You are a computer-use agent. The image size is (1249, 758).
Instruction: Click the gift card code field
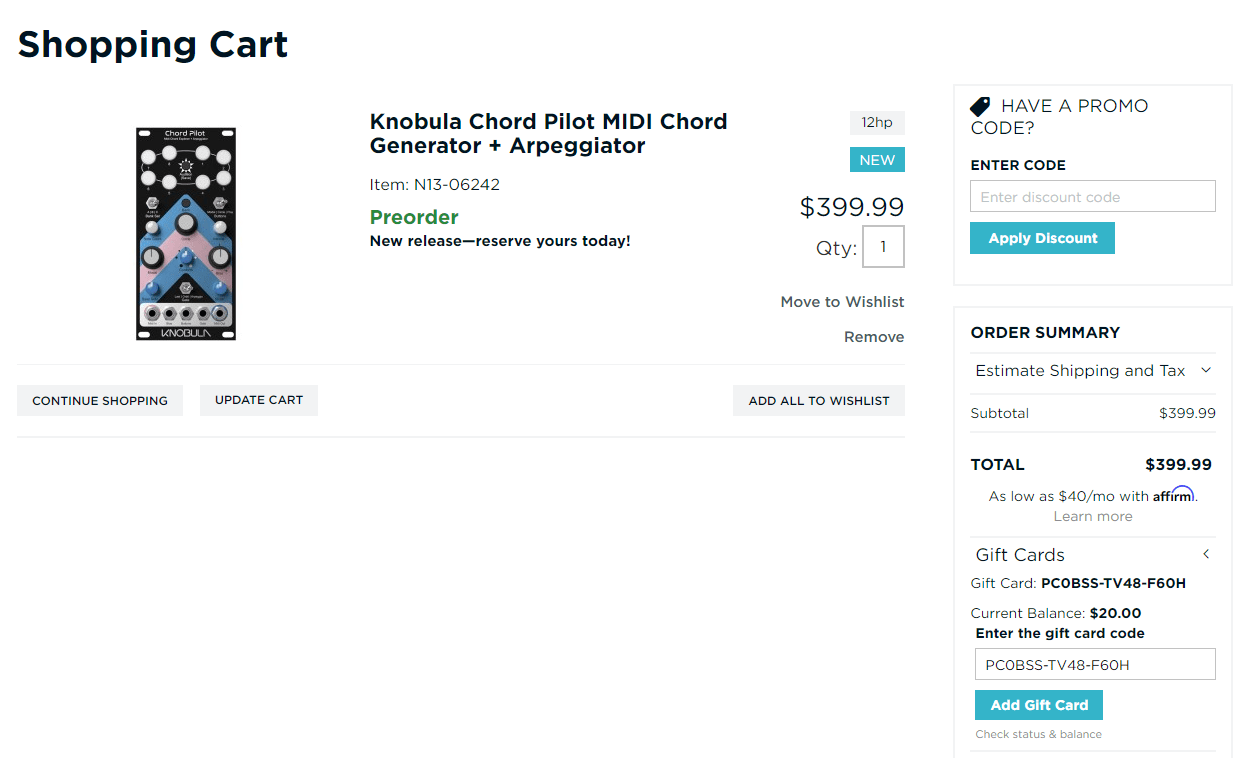[1094, 663]
